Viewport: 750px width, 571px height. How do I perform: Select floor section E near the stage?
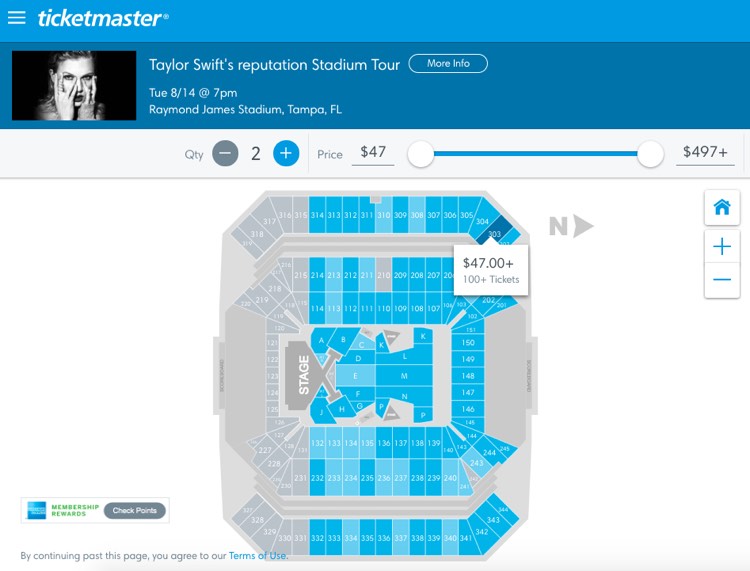[x=355, y=376]
